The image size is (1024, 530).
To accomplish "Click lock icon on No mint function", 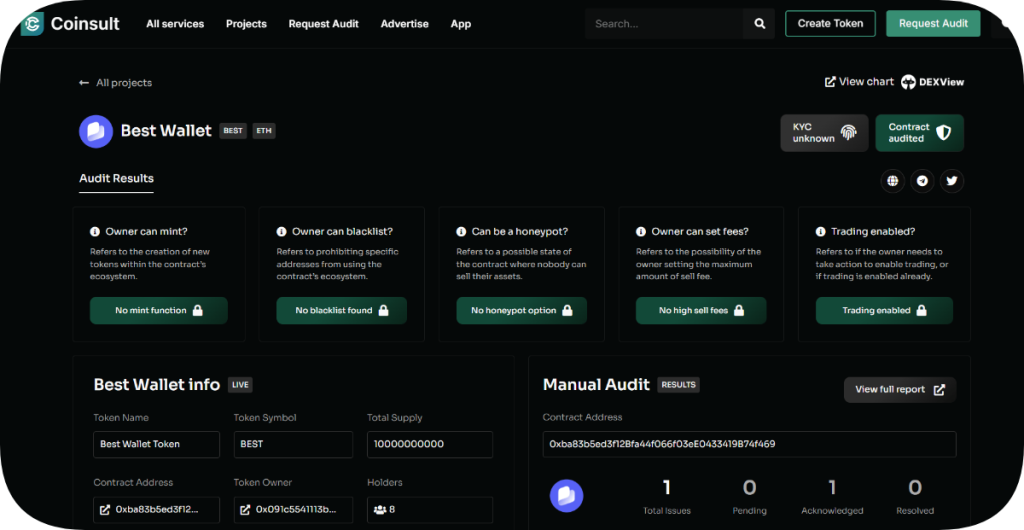I will tap(198, 310).
